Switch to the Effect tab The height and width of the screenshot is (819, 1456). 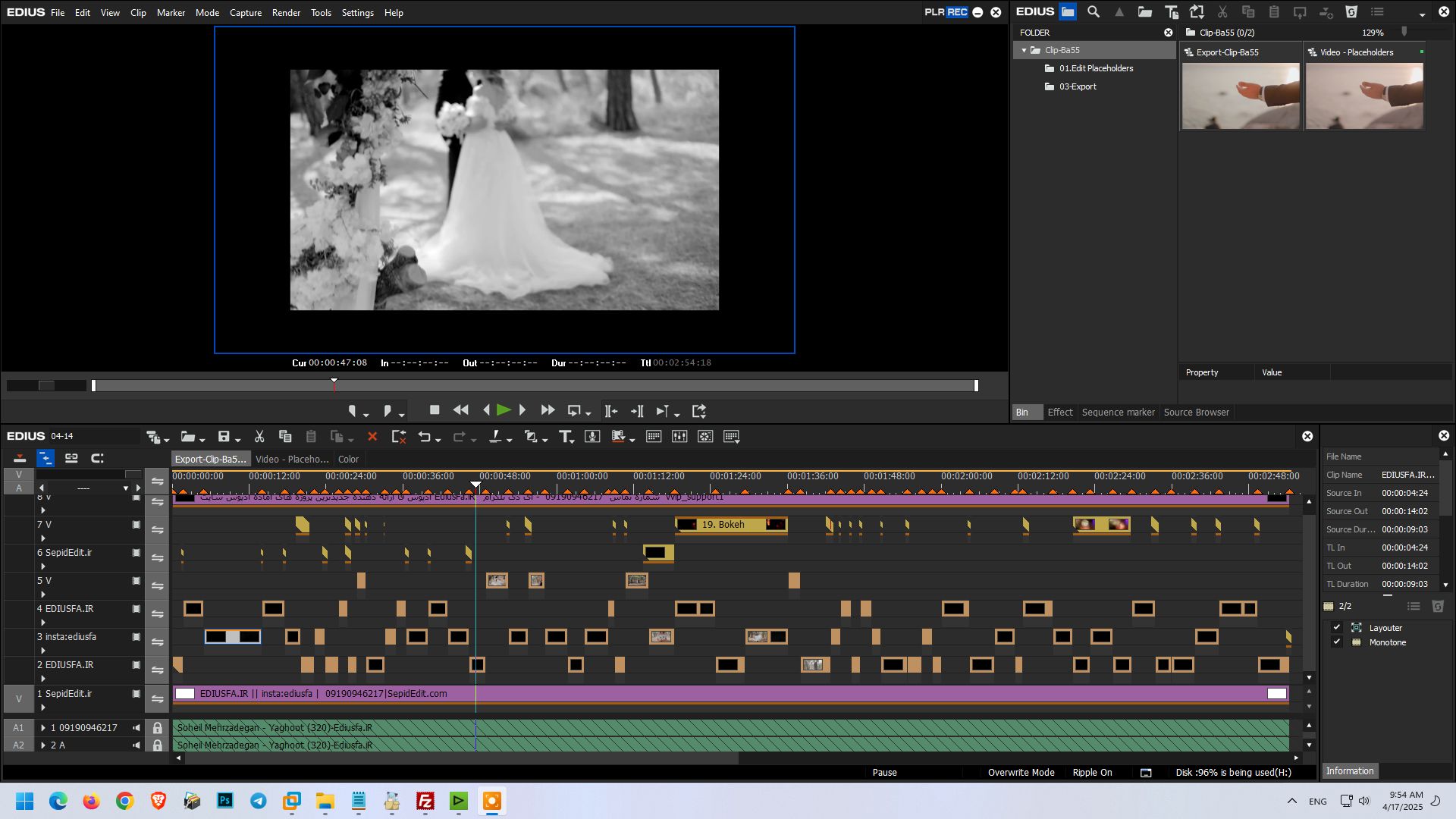1060,413
